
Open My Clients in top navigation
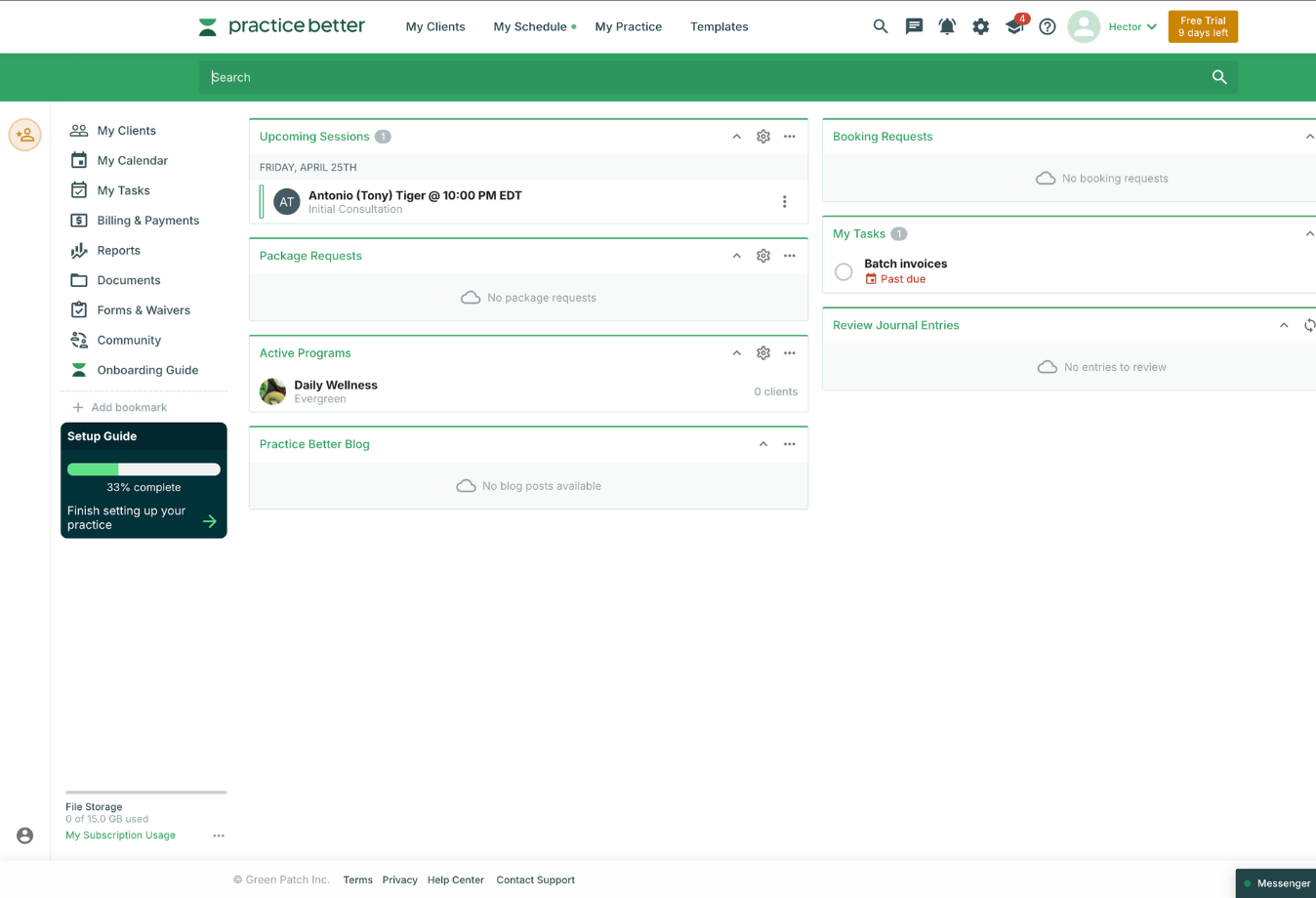(435, 26)
